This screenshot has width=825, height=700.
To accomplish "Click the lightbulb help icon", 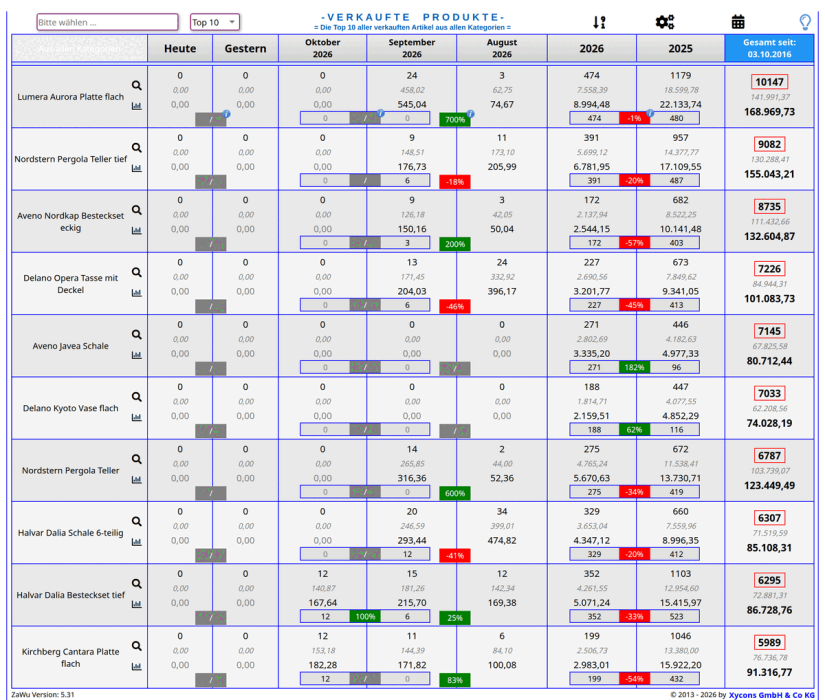I will 805,22.
